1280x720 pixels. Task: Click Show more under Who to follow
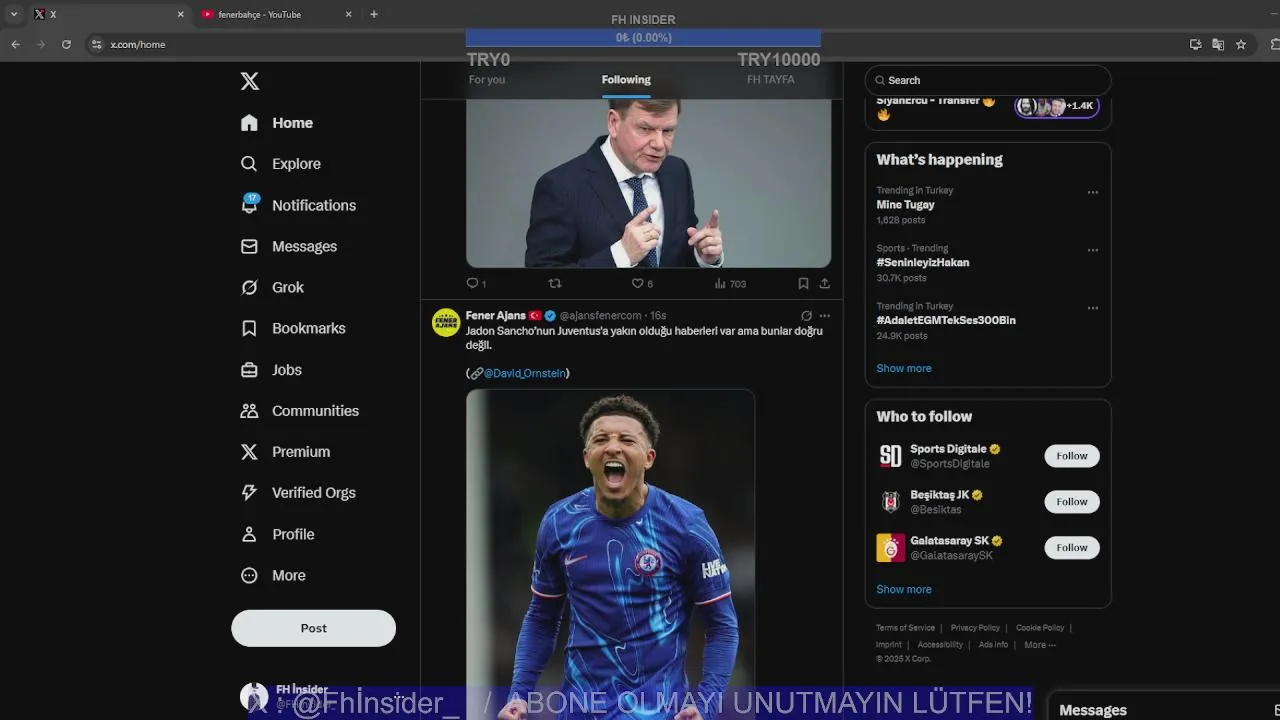pyautogui.click(x=904, y=589)
